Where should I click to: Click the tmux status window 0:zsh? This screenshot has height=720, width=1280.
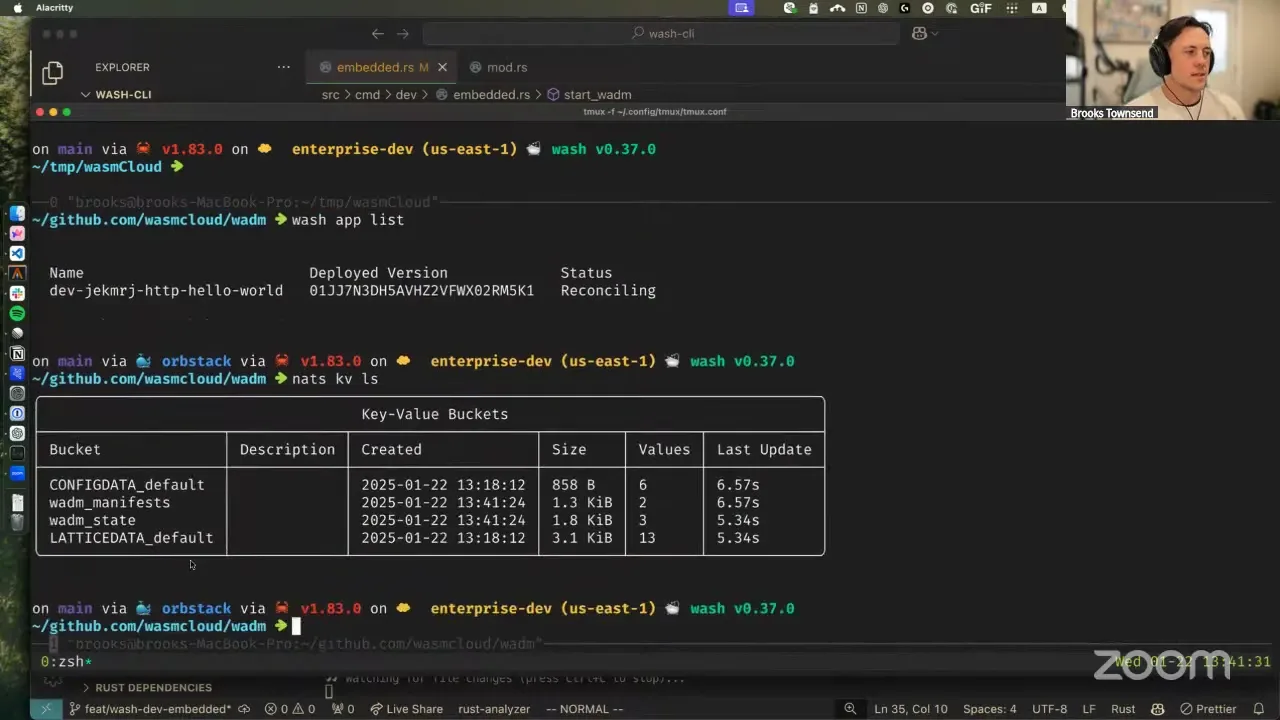66,662
